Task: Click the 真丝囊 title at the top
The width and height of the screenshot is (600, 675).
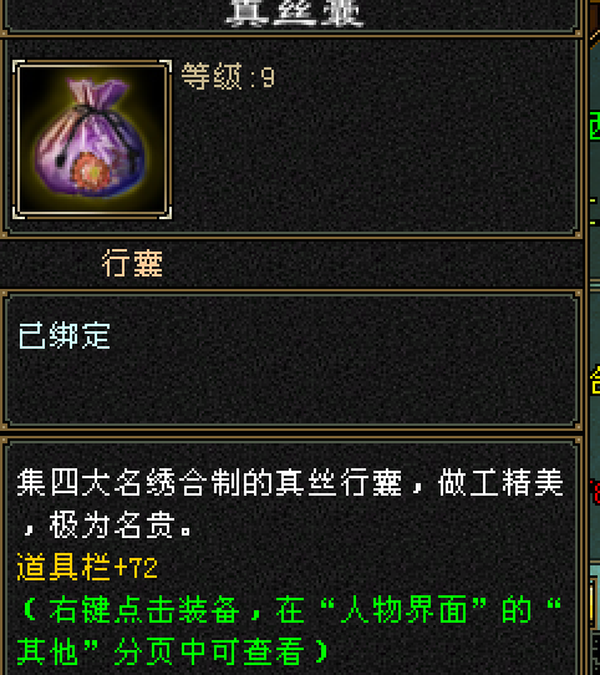Action: (295, 13)
